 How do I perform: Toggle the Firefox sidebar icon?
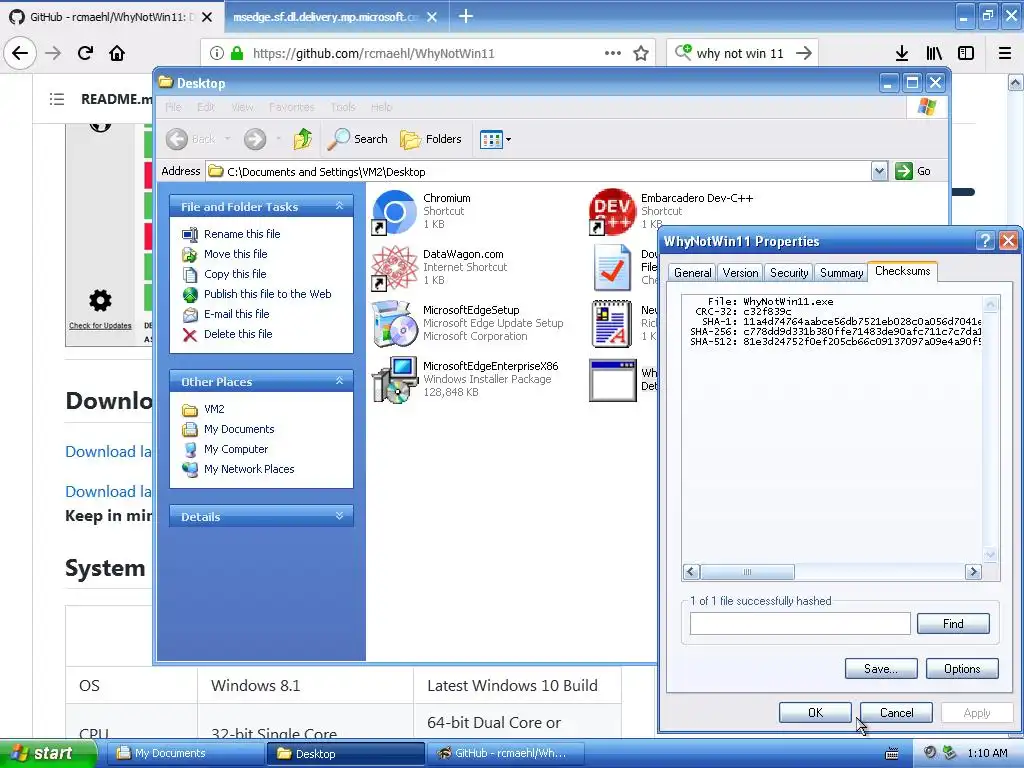tap(966, 53)
